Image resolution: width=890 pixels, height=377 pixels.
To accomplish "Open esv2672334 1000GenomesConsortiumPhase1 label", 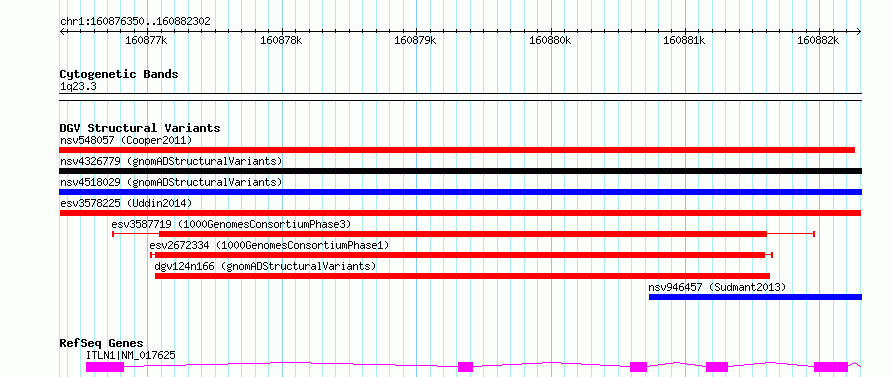I will tap(269, 245).
